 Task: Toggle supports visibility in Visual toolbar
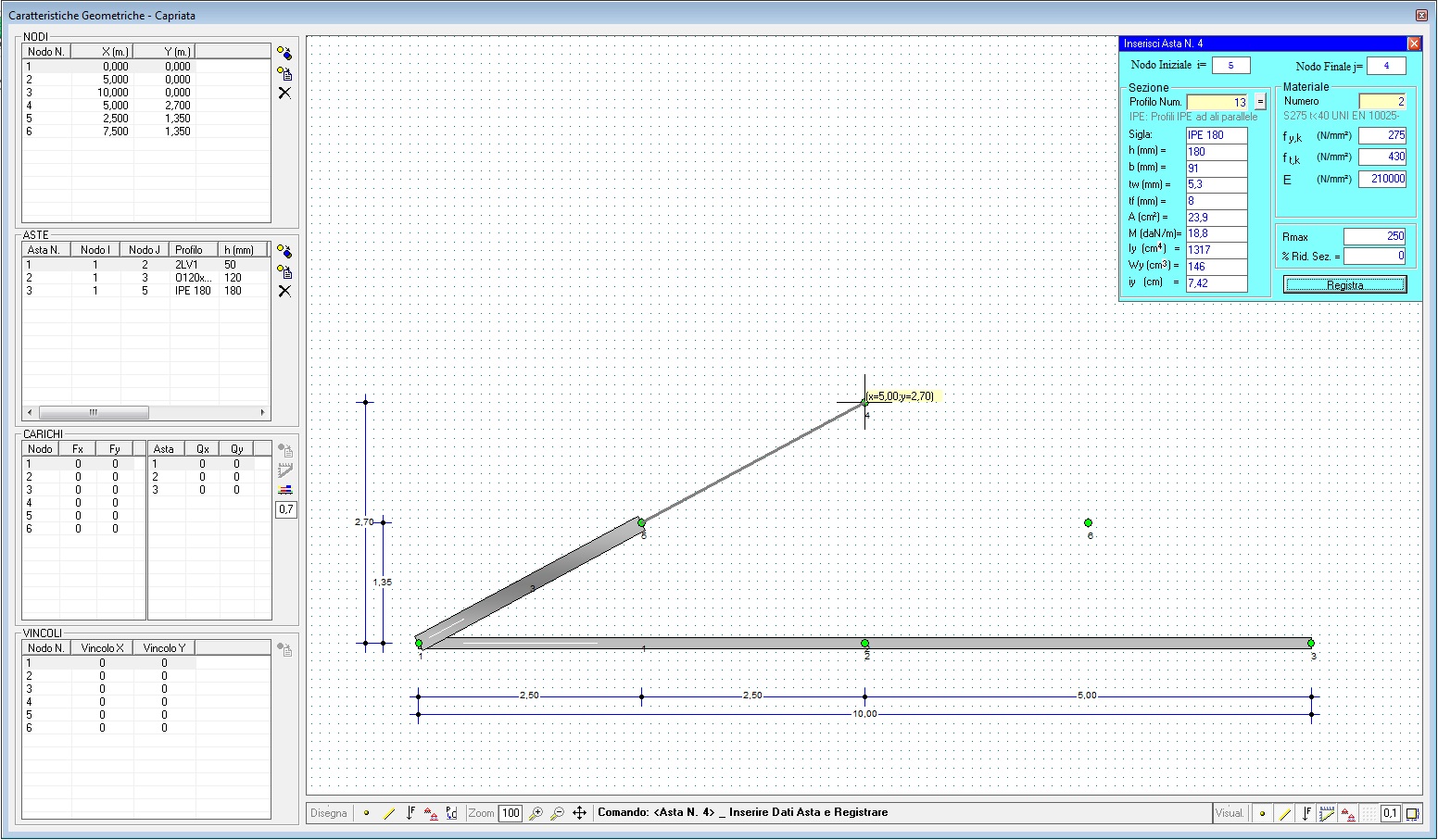(1348, 814)
